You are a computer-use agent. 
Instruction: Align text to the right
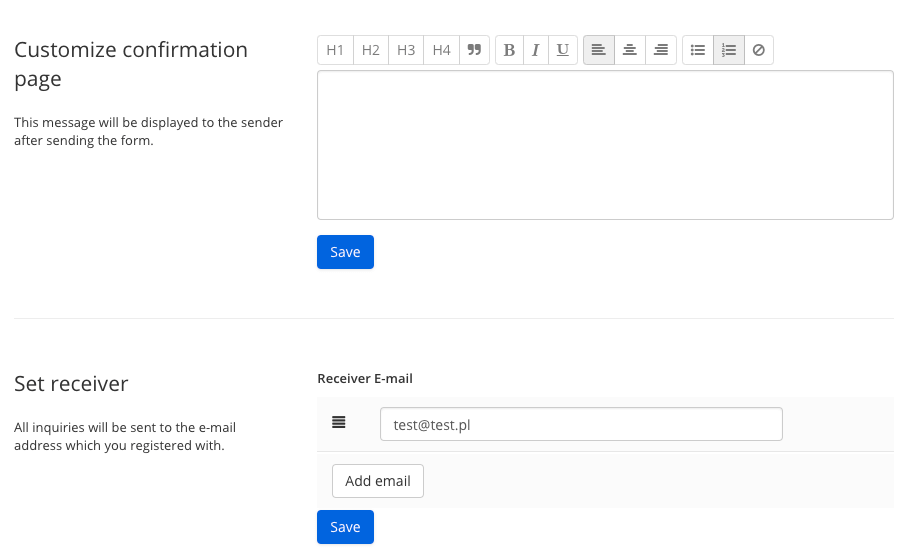click(661, 50)
